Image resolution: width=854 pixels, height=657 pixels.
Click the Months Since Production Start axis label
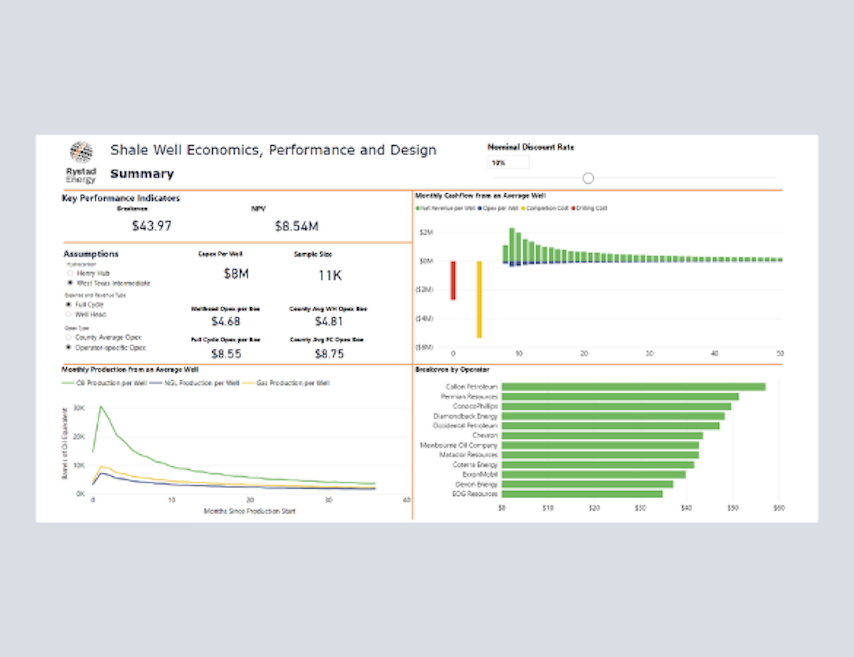250,511
